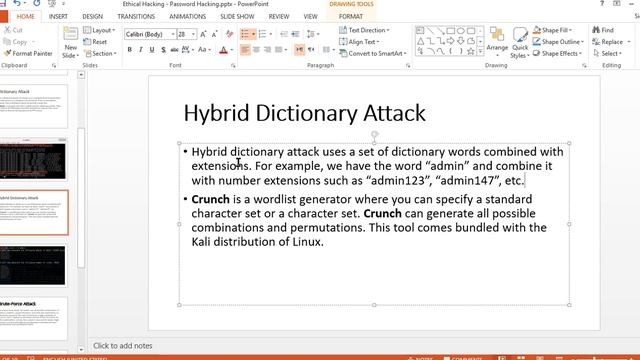The image size is (640, 360).
Task: Select the star shape in gallery
Action: click(471, 51)
